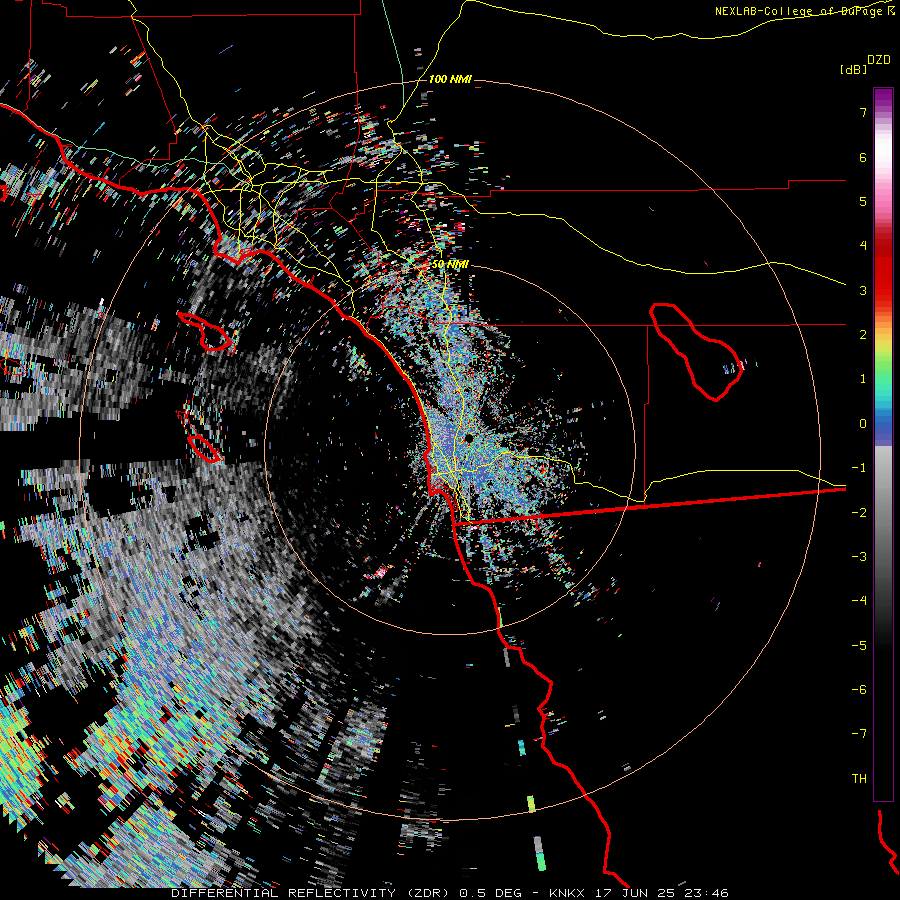
Task: Click the -3 value on the color scale
Action: pos(859,557)
